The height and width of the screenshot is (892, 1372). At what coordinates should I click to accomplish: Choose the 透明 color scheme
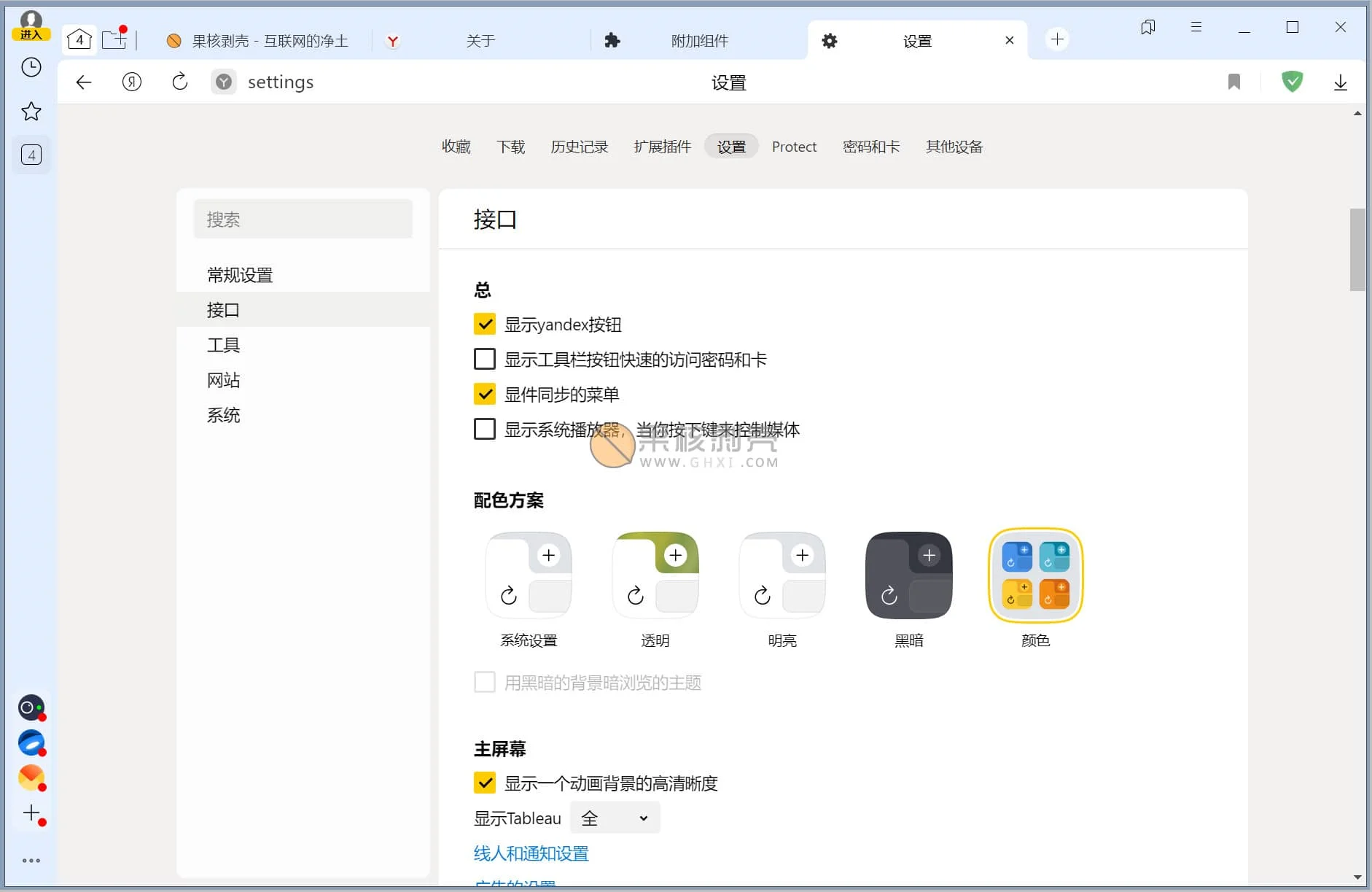tap(655, 575)
